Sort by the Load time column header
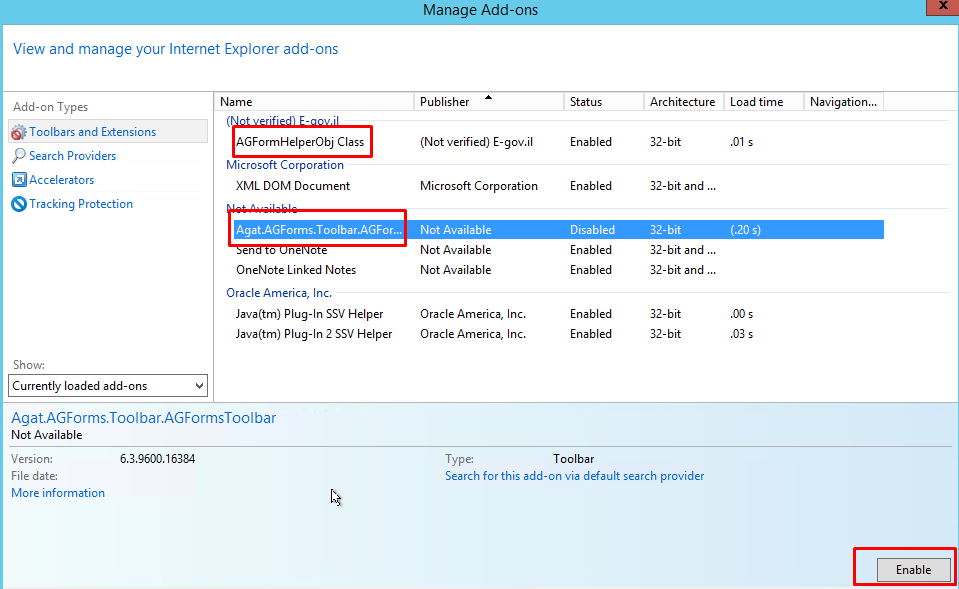Image resolution: width=959 pixels, height=589 pixels. coord(763,102)
